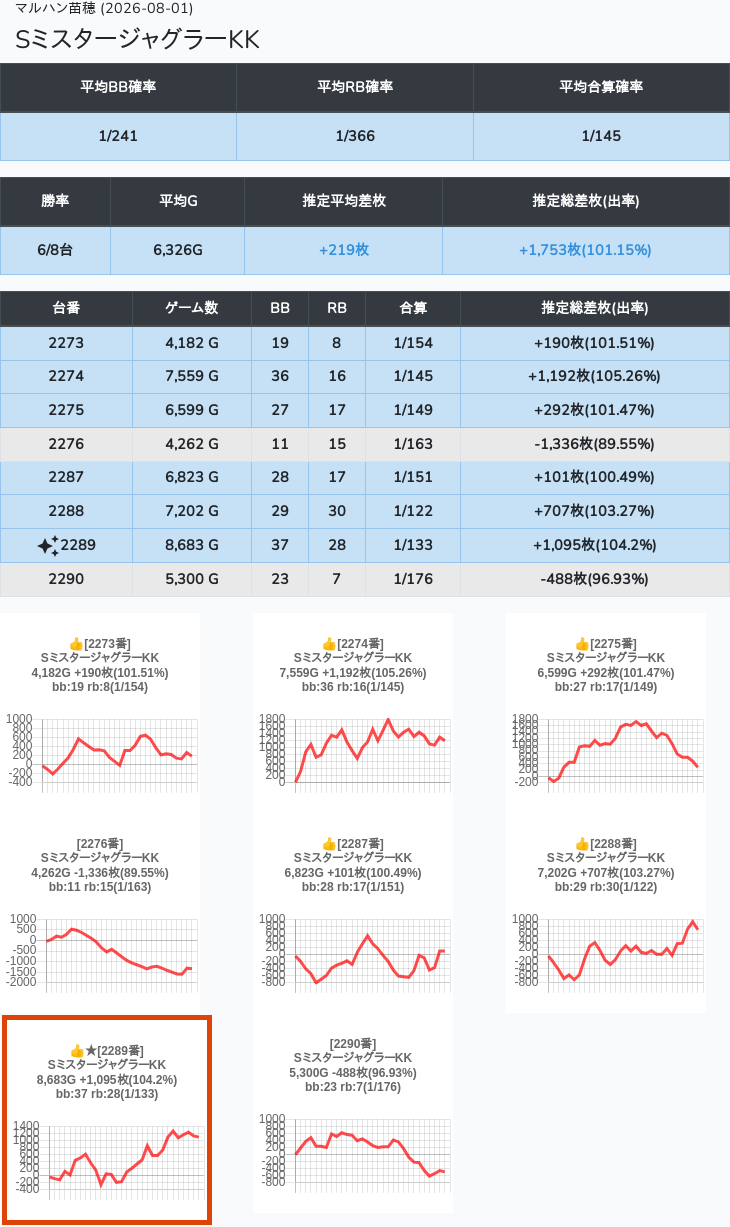730x1227 pixels.
Task: Click the thumbs-up icon on the 2287番 graph card
Action: click(328, 844)
